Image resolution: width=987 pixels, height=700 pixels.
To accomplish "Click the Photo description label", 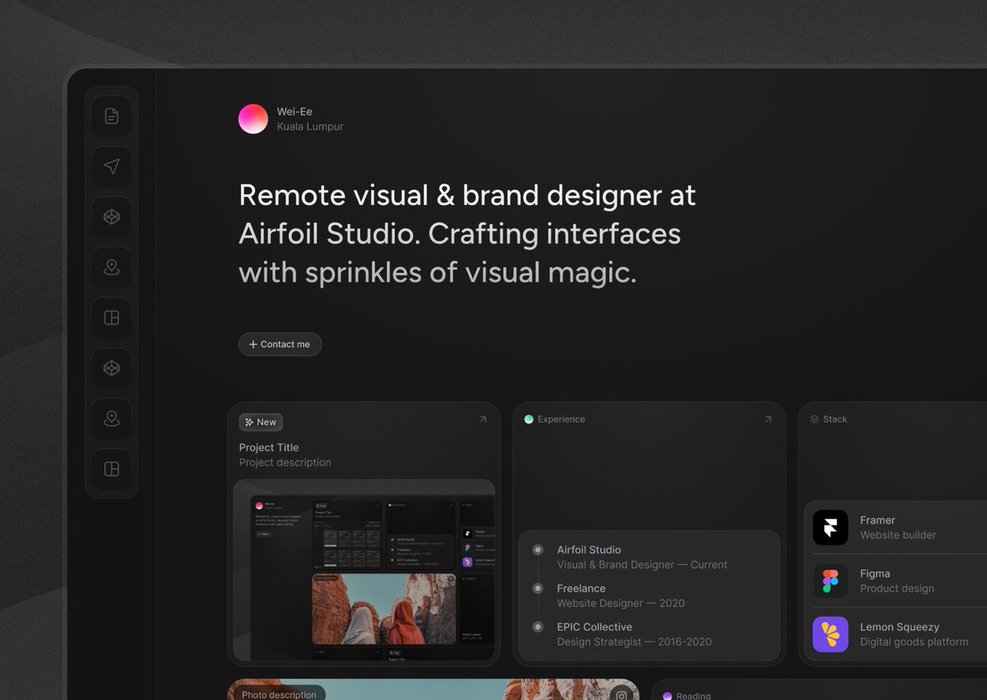I will pyautogui.click(x=279, y=694).
